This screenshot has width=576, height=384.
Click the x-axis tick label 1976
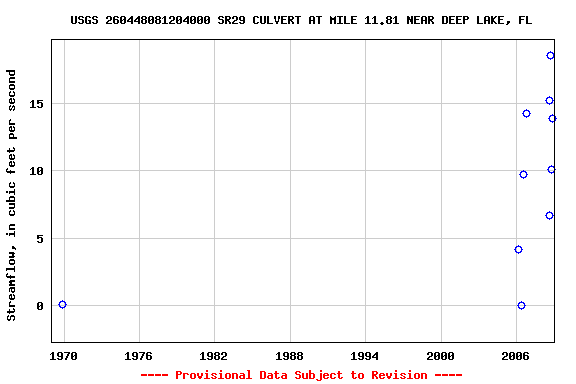click(138, 356)
